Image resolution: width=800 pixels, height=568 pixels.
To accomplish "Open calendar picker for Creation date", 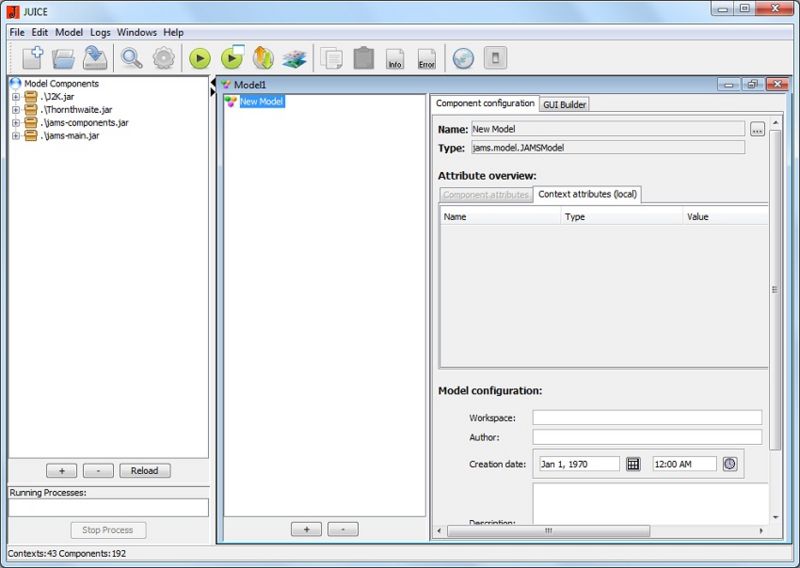I will point(633,464).
